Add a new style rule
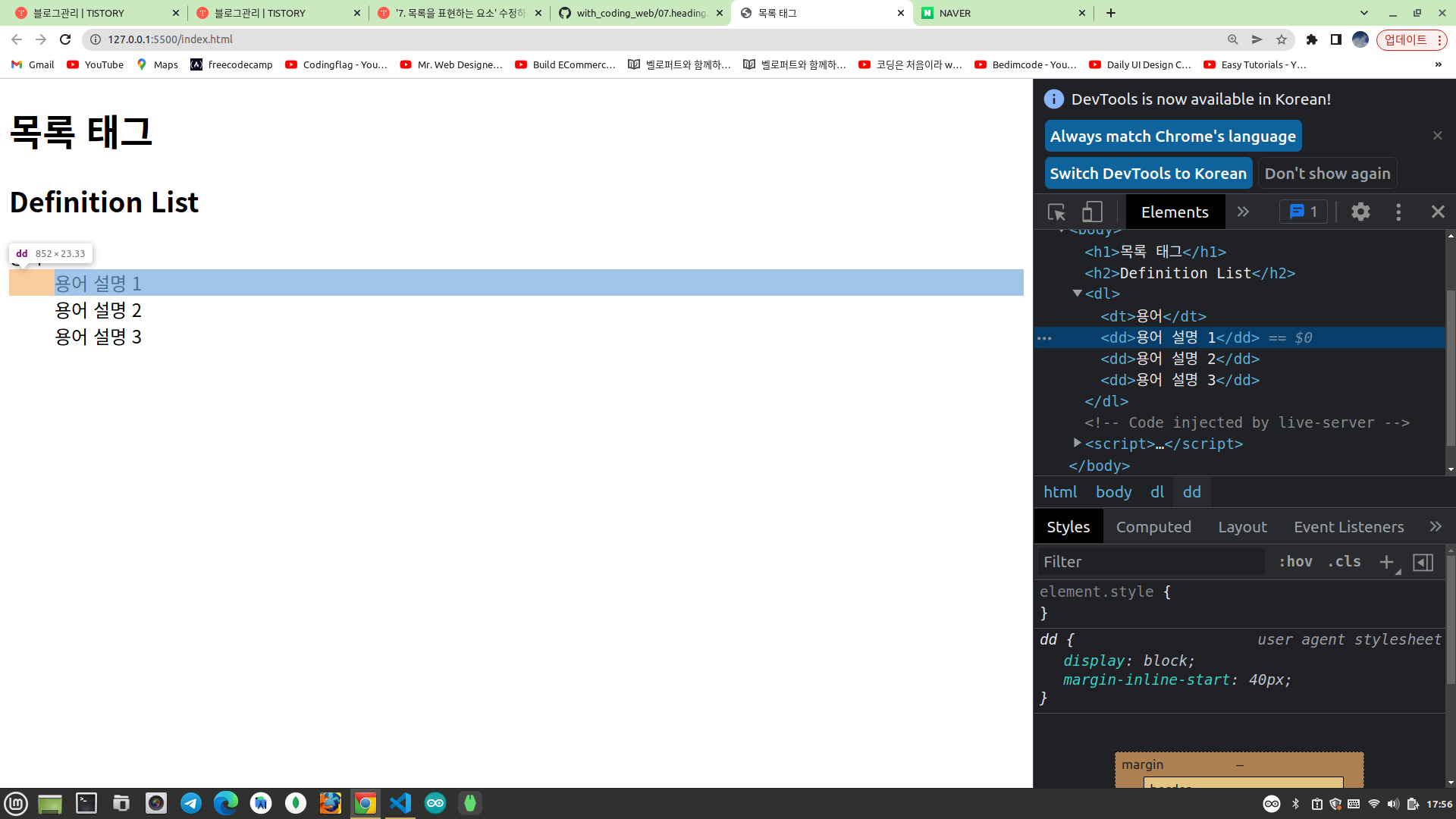 [x=1386, y=562]
